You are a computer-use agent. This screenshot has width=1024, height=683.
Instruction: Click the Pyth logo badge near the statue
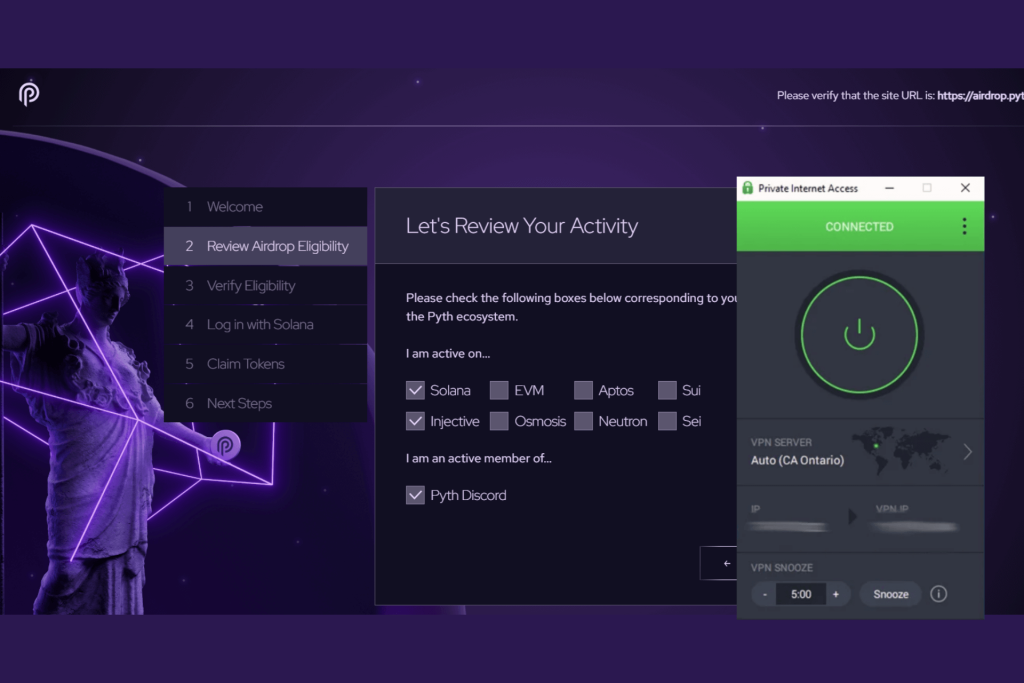coord(224,446)
